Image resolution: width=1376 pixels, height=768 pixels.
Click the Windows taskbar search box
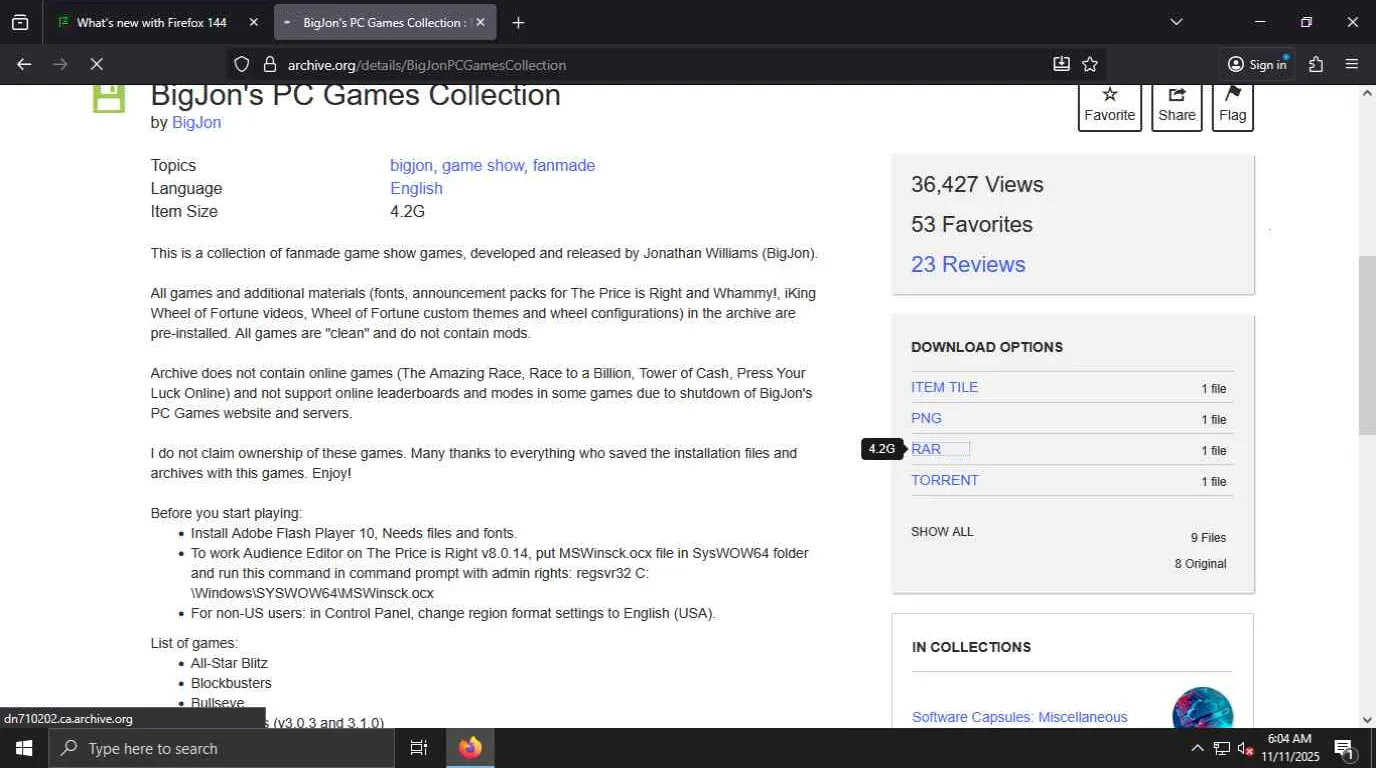220,748
